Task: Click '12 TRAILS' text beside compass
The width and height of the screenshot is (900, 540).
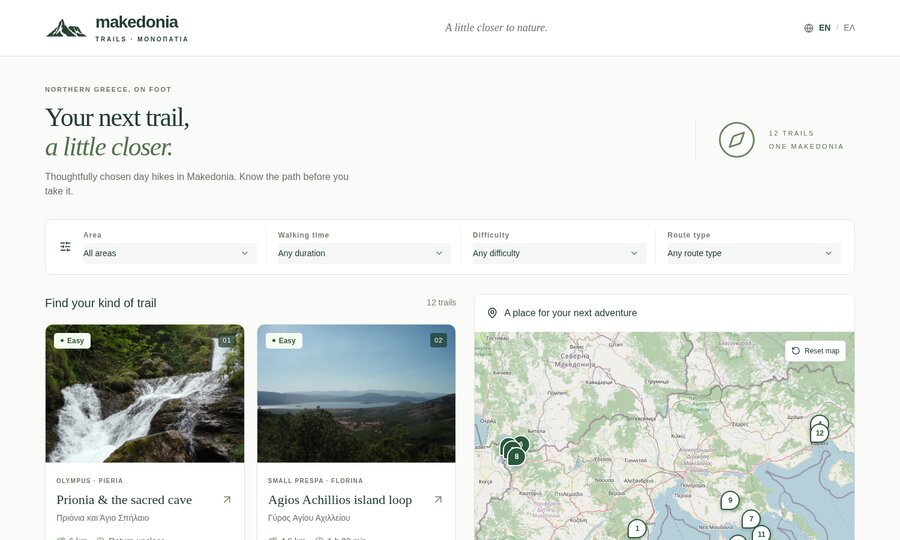Action: [791, 133]
